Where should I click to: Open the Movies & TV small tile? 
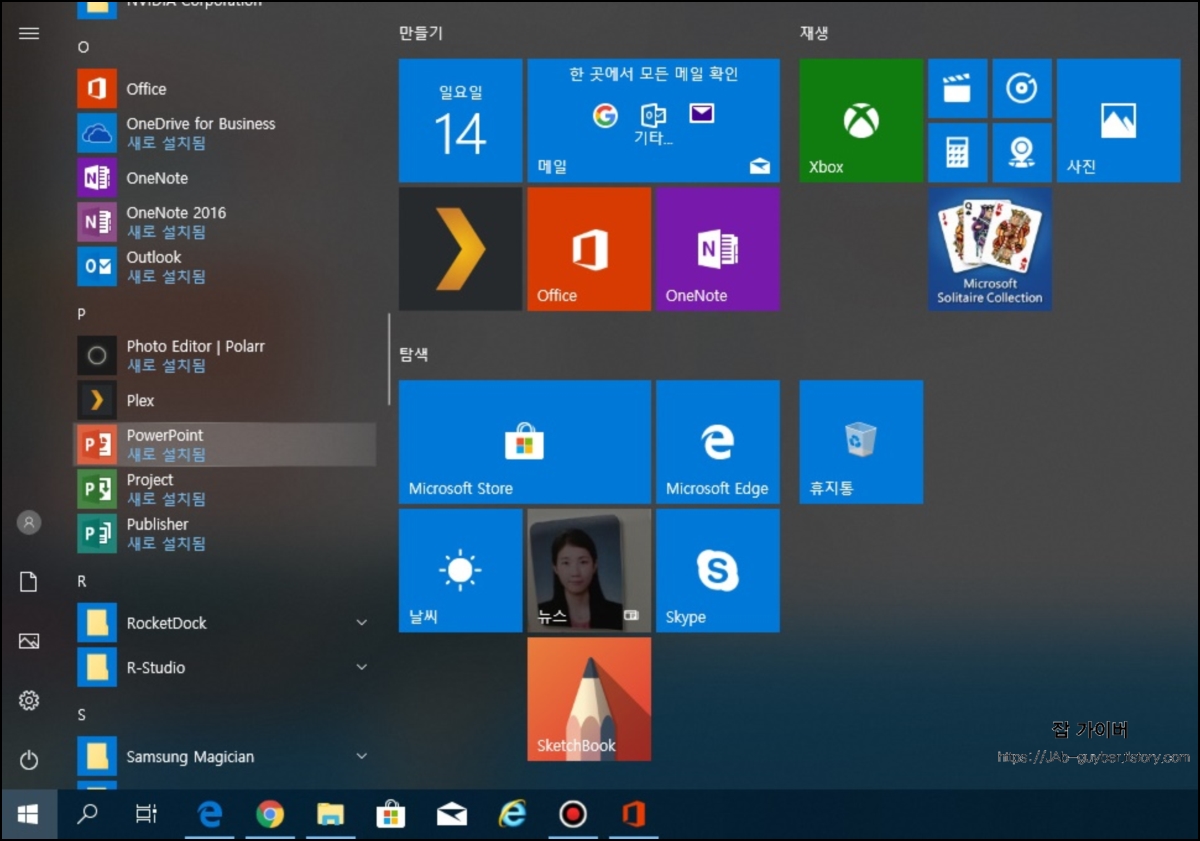tap(957, 88)
